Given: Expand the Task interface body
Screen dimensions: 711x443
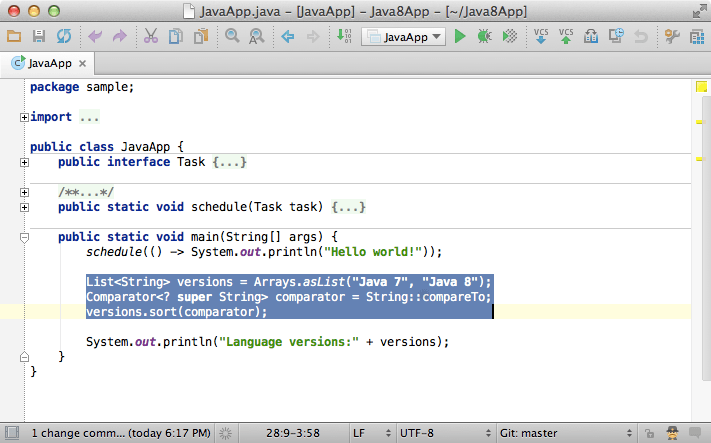Looking at the screenshot, I should click(24, 162).
